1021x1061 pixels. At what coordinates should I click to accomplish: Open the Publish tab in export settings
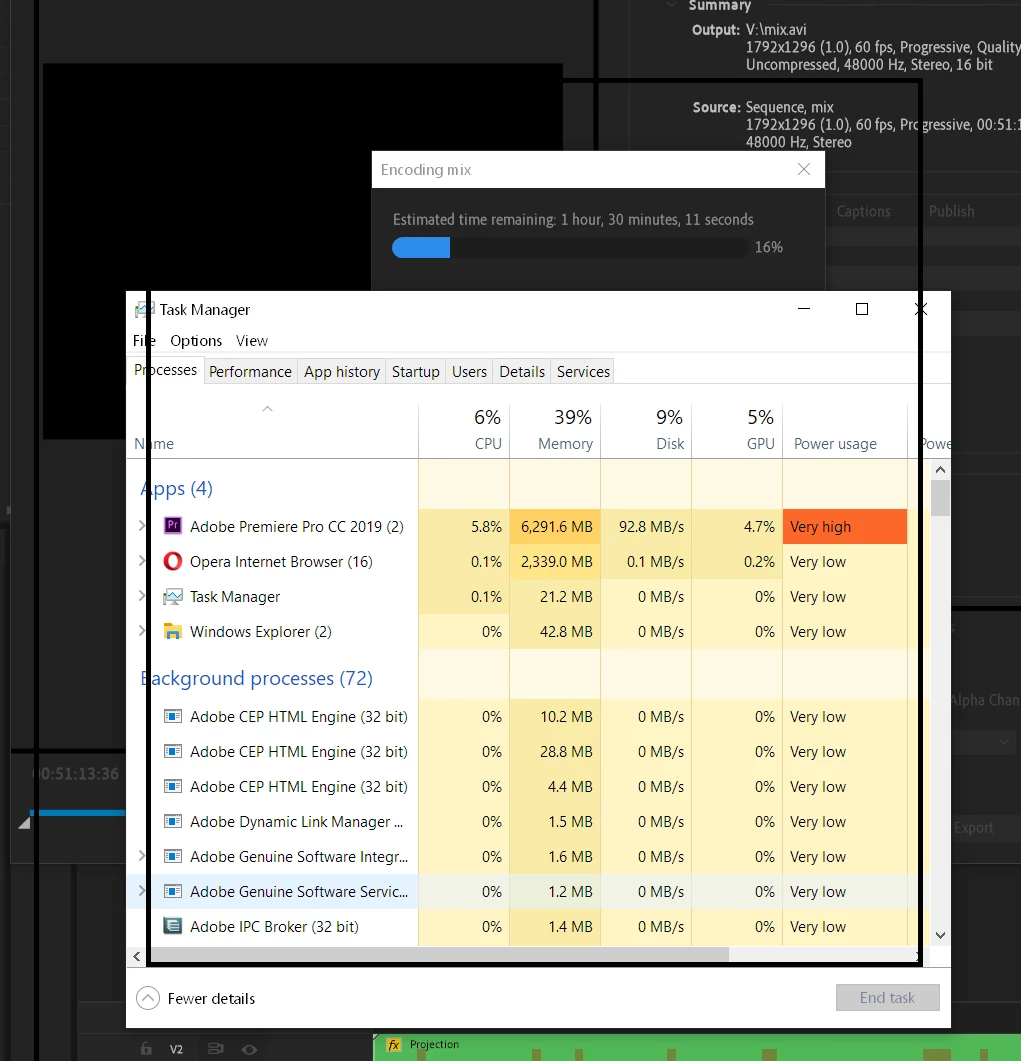951,211
